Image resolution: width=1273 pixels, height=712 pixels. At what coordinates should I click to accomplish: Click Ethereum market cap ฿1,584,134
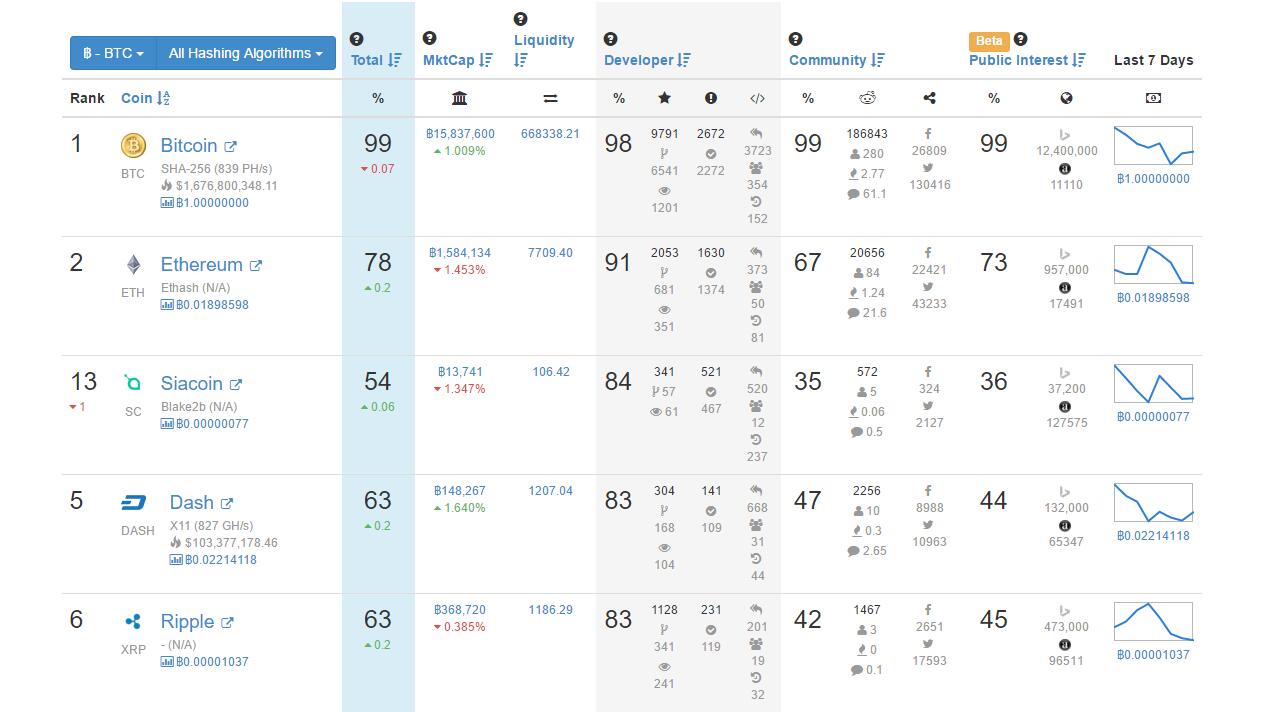460,253
